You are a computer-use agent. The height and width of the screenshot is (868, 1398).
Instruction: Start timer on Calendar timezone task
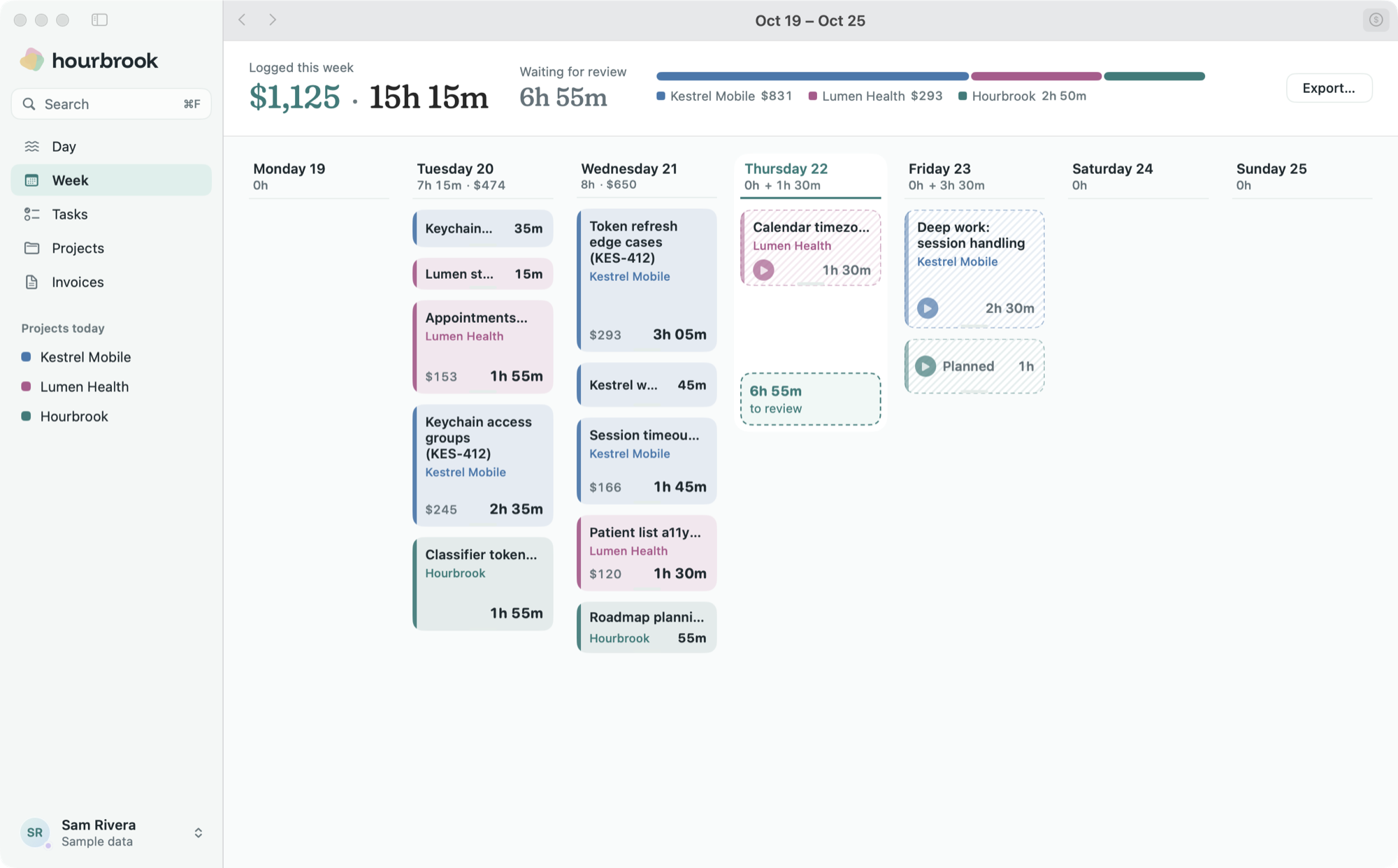pos(763,270)
